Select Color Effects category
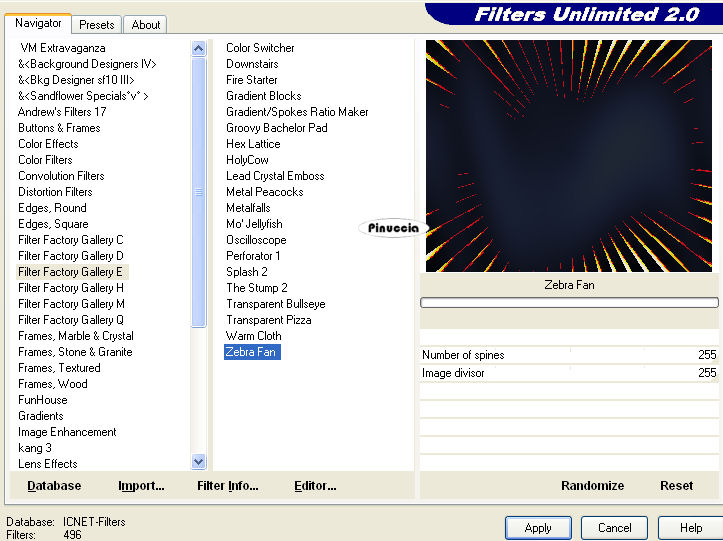 [48, 144]
